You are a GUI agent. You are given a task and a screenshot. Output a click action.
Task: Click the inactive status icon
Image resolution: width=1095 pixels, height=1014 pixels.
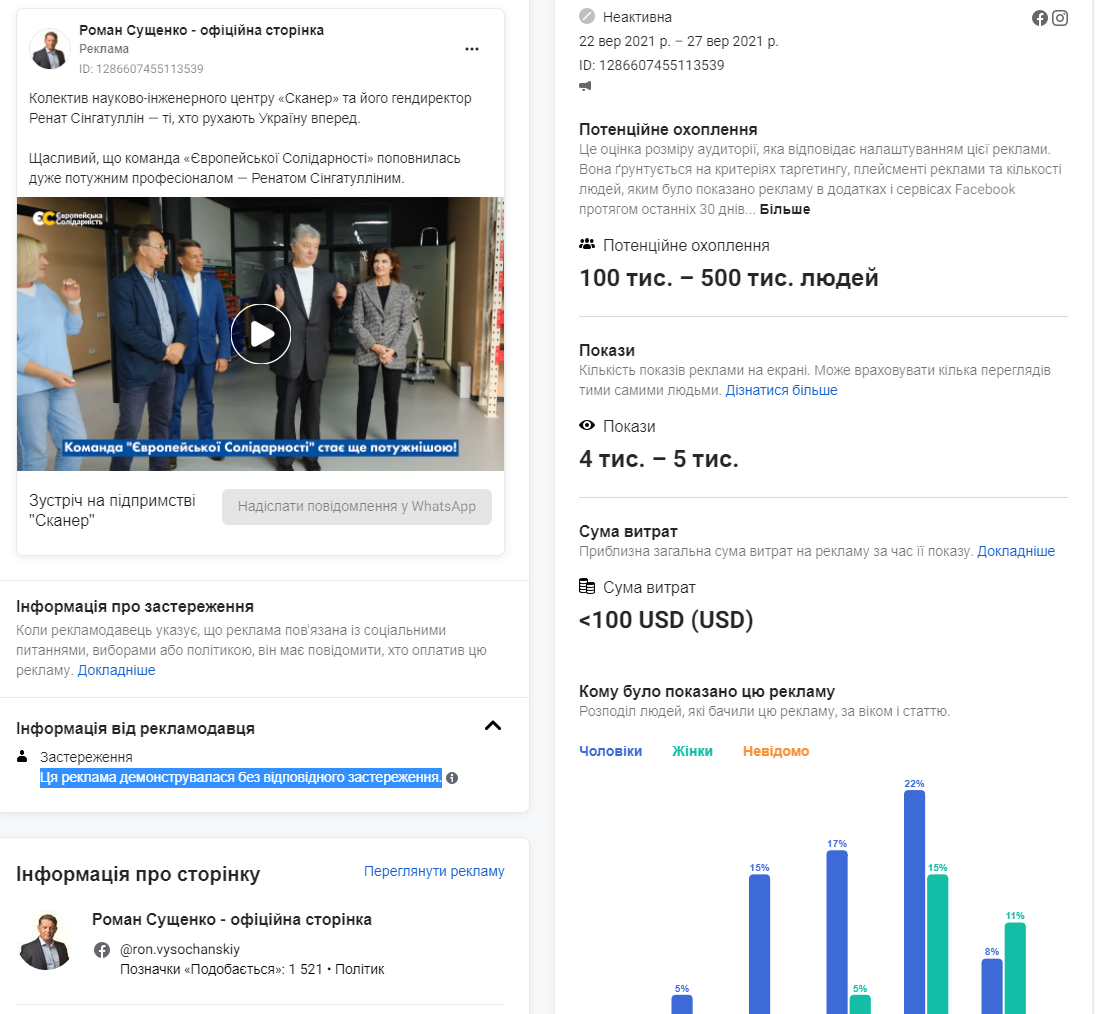click(587, 16)
